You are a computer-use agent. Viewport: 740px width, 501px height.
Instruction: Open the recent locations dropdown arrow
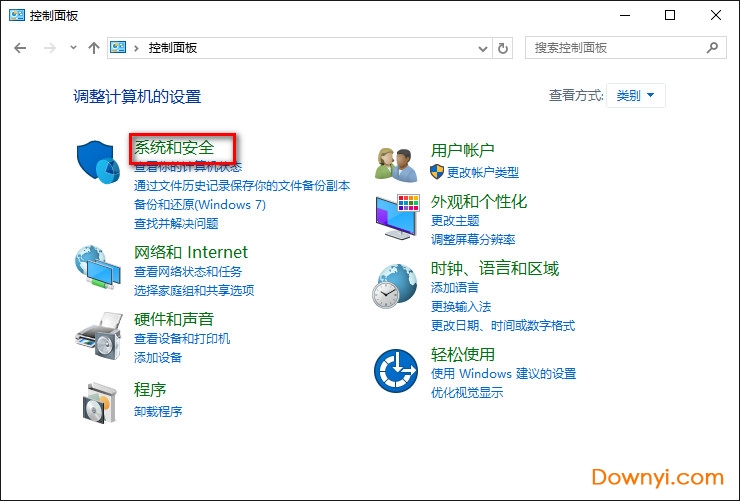click(x=73, y=47)
